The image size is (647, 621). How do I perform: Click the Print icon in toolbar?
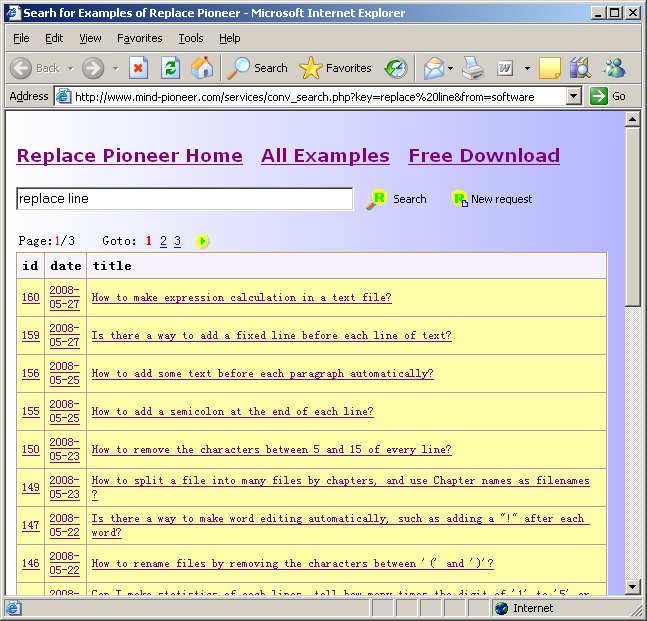click(473, 68)
